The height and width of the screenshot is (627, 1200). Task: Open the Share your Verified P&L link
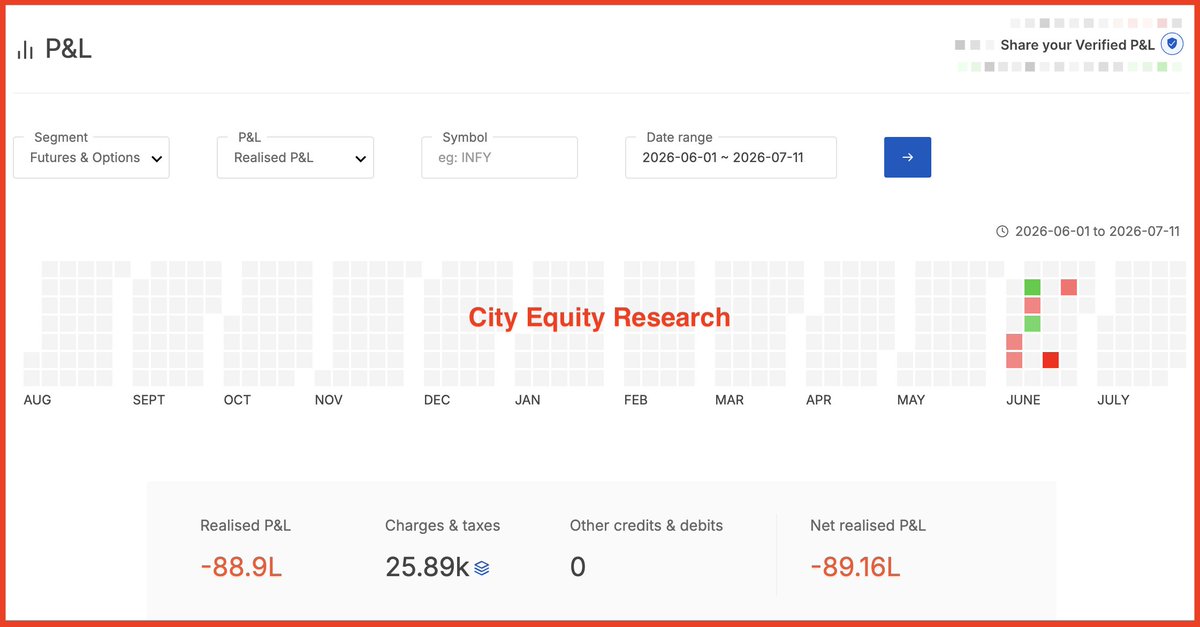pyautogui.click(x=1077, y=45)
